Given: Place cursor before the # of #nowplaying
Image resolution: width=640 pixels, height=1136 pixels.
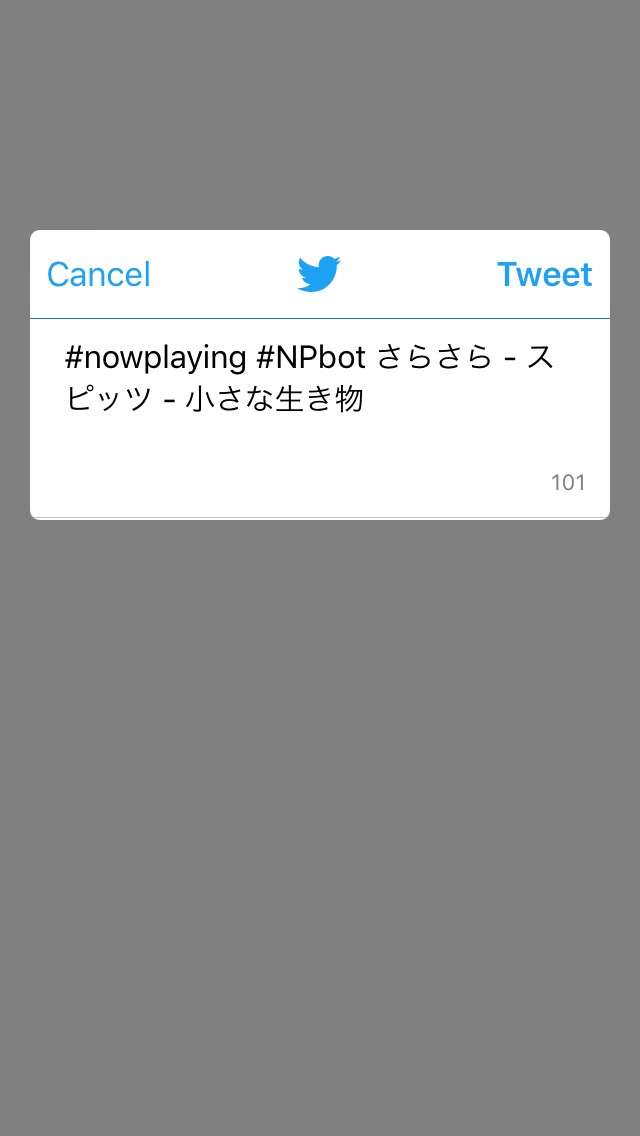Looking at the screenshot, I should click(65, 358).
